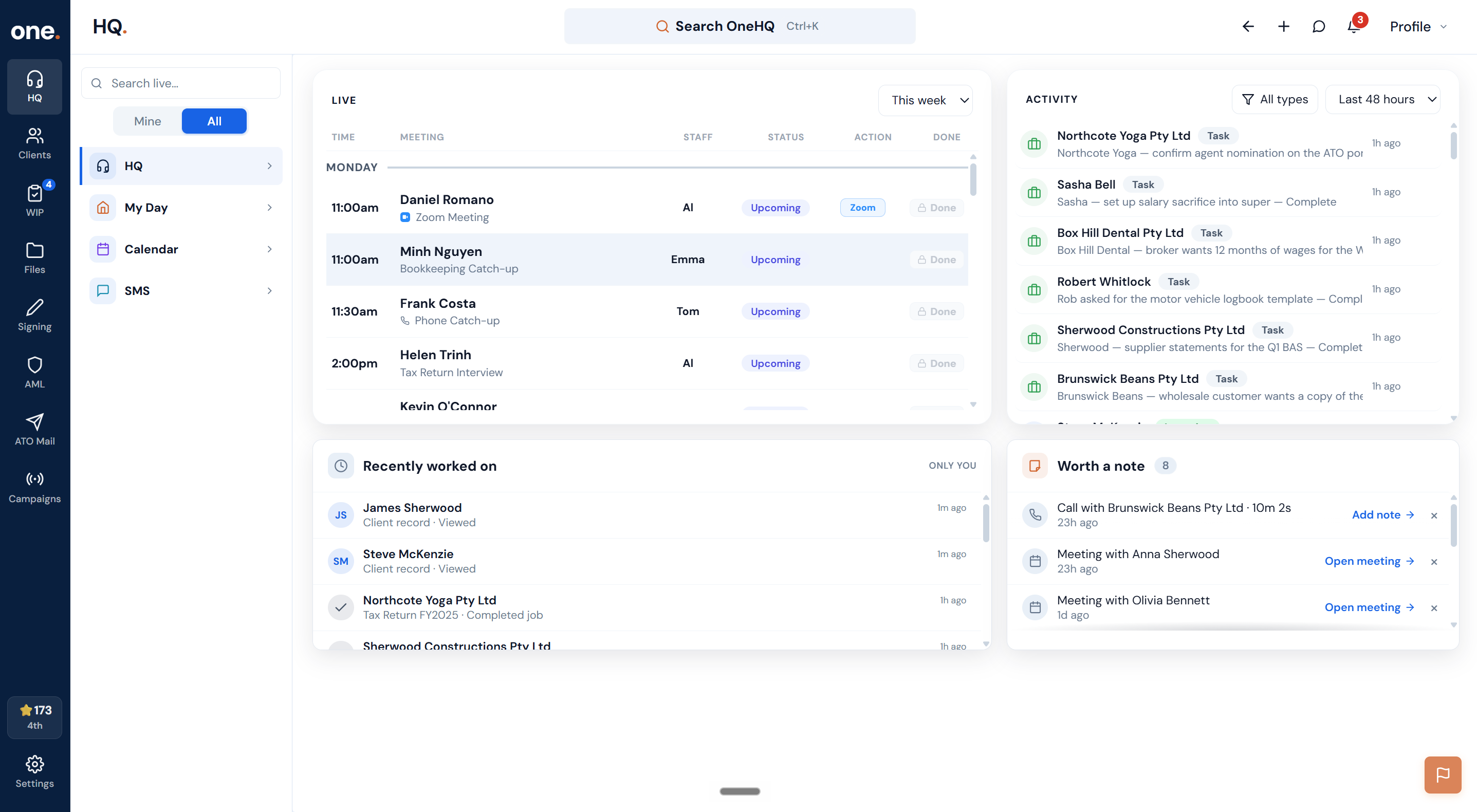Expand the Calendar chevron

(x=269, y=249)
